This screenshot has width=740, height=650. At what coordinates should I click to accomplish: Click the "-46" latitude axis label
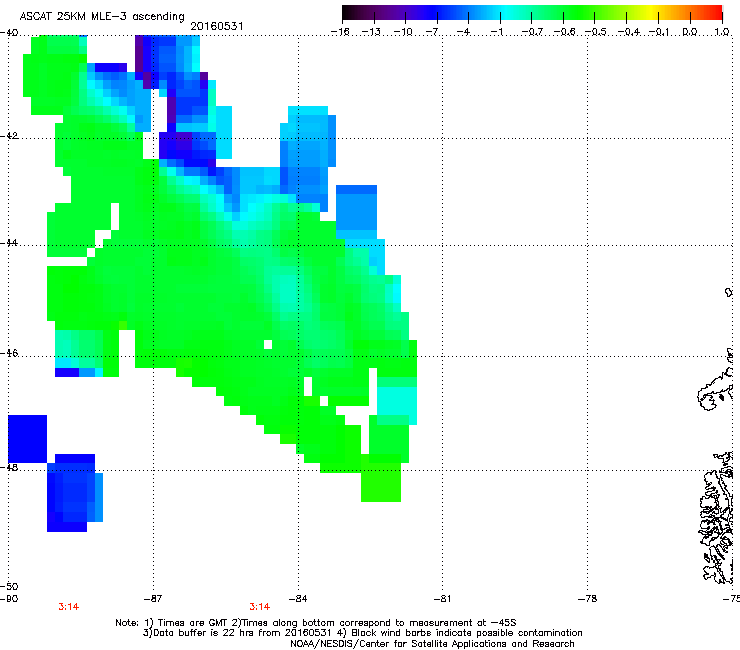pos(9,353)
